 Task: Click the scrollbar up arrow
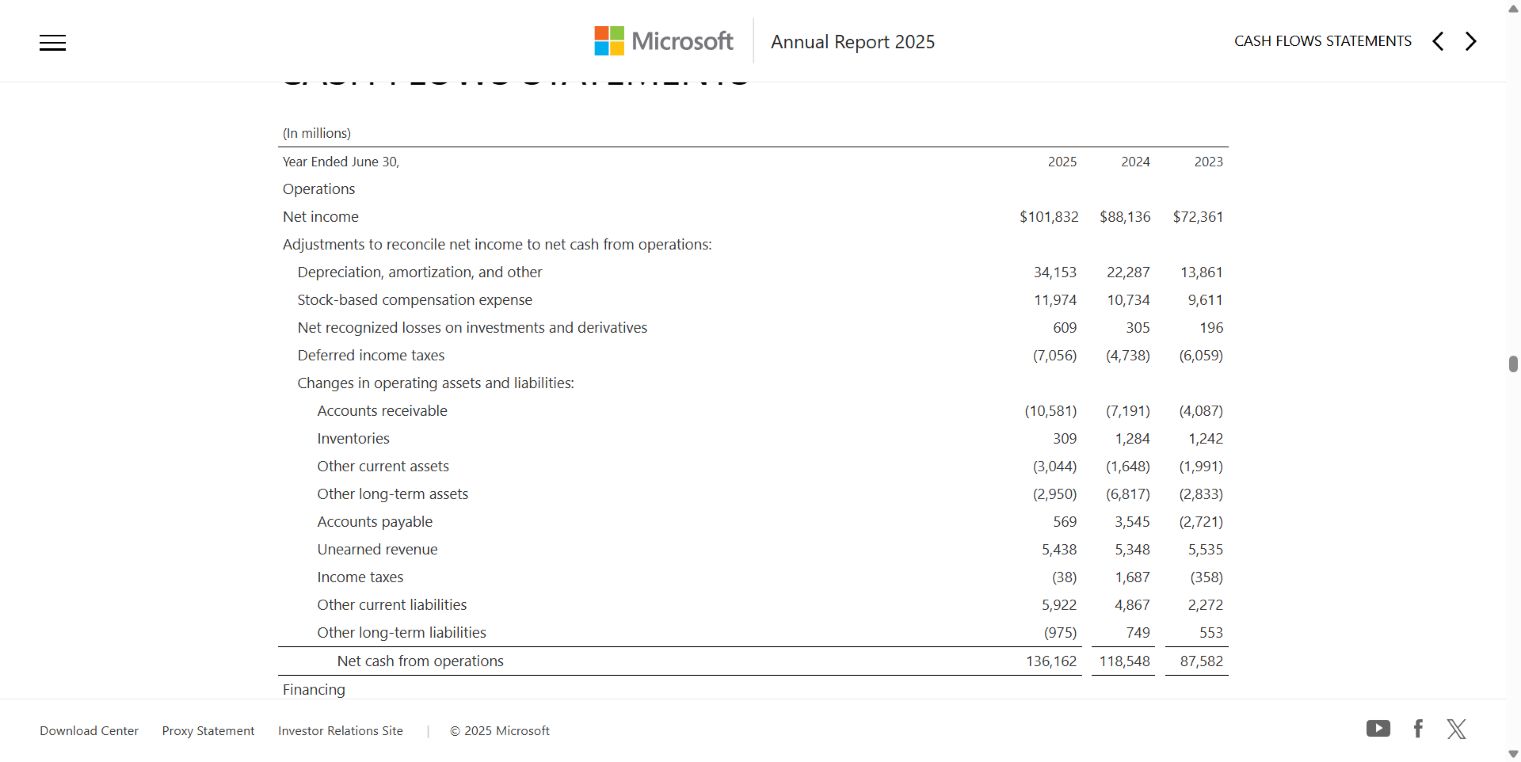[x=1513, y=8]
